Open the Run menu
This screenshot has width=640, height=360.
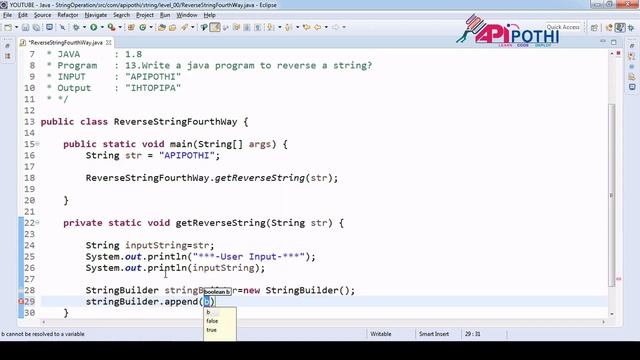[x=165, y=15]
